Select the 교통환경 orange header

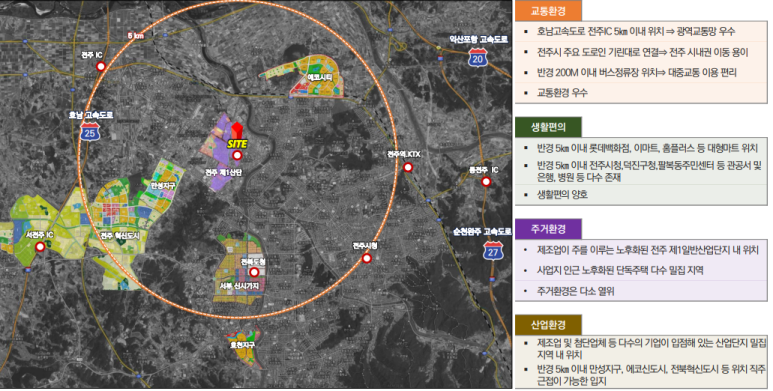tap(548, 11)
